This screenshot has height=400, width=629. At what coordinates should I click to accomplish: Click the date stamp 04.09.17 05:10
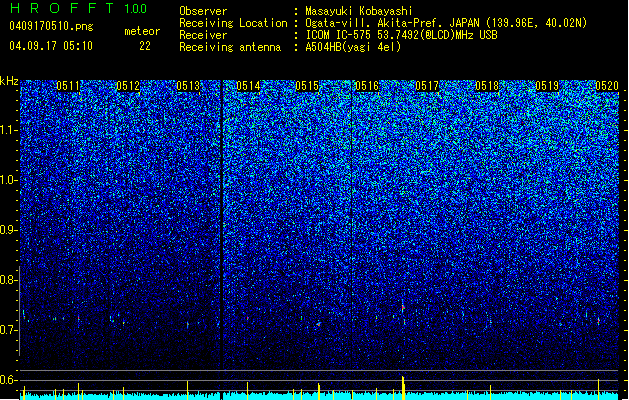point(51,46)
